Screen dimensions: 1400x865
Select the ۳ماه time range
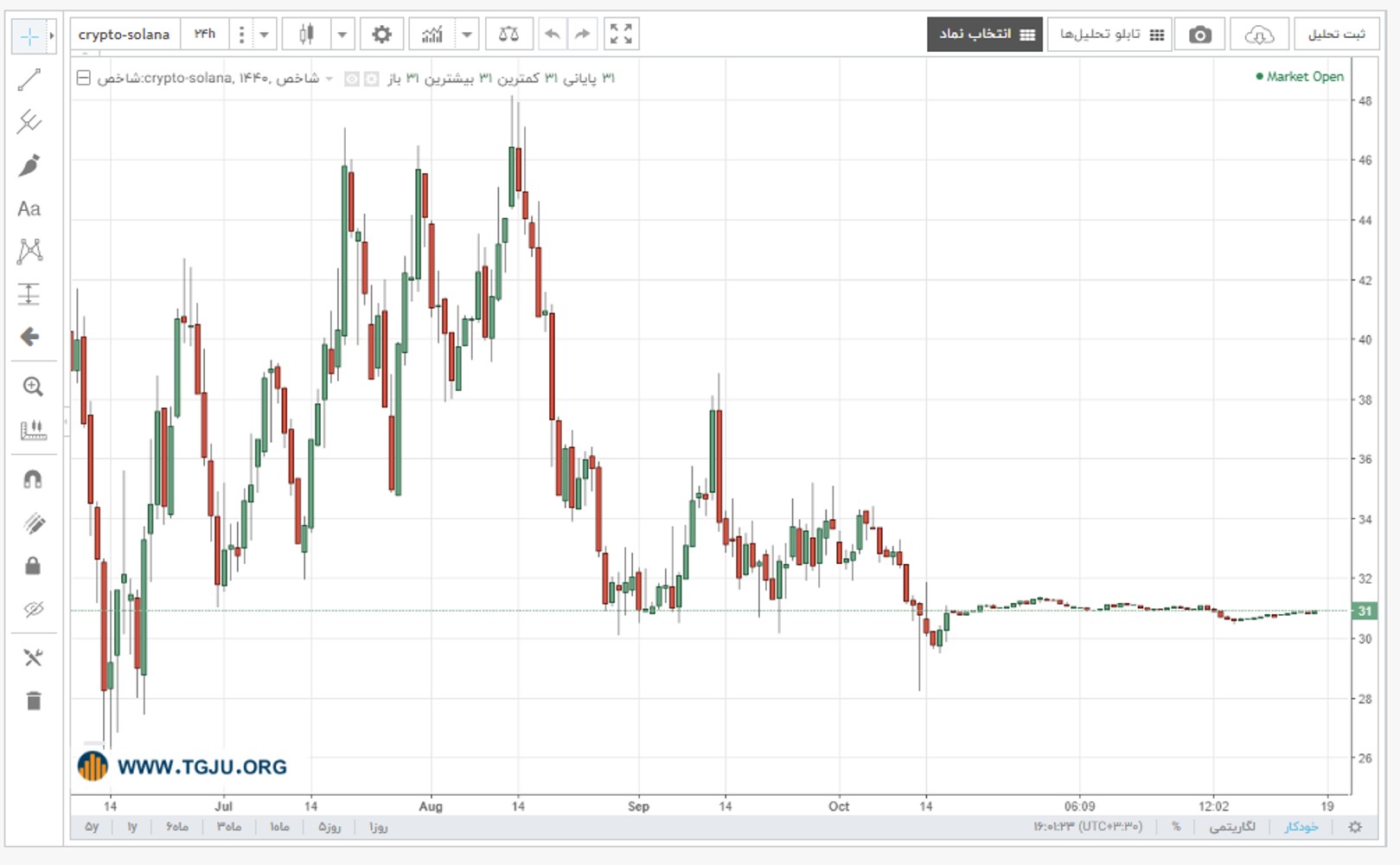pos(228,827)
